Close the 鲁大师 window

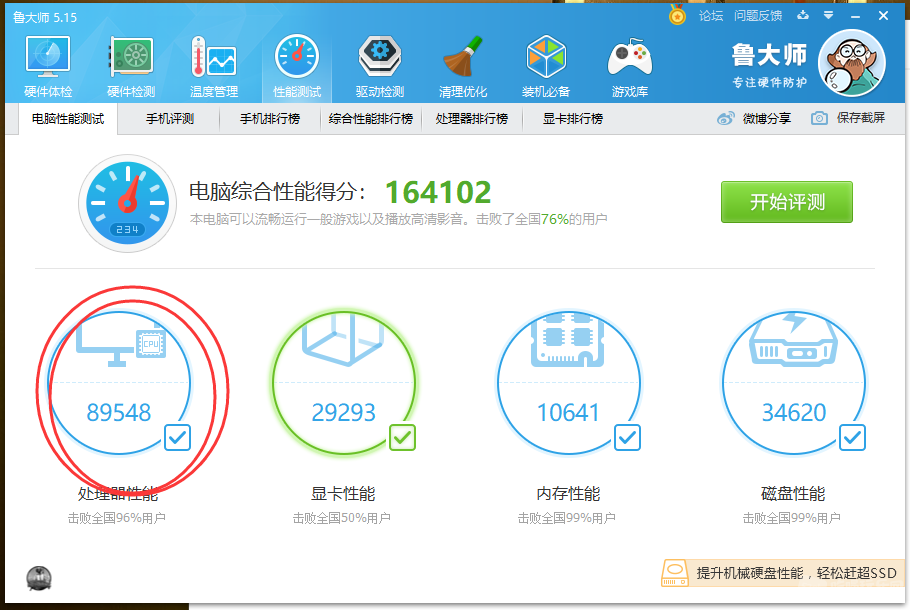tap(883, 16)
